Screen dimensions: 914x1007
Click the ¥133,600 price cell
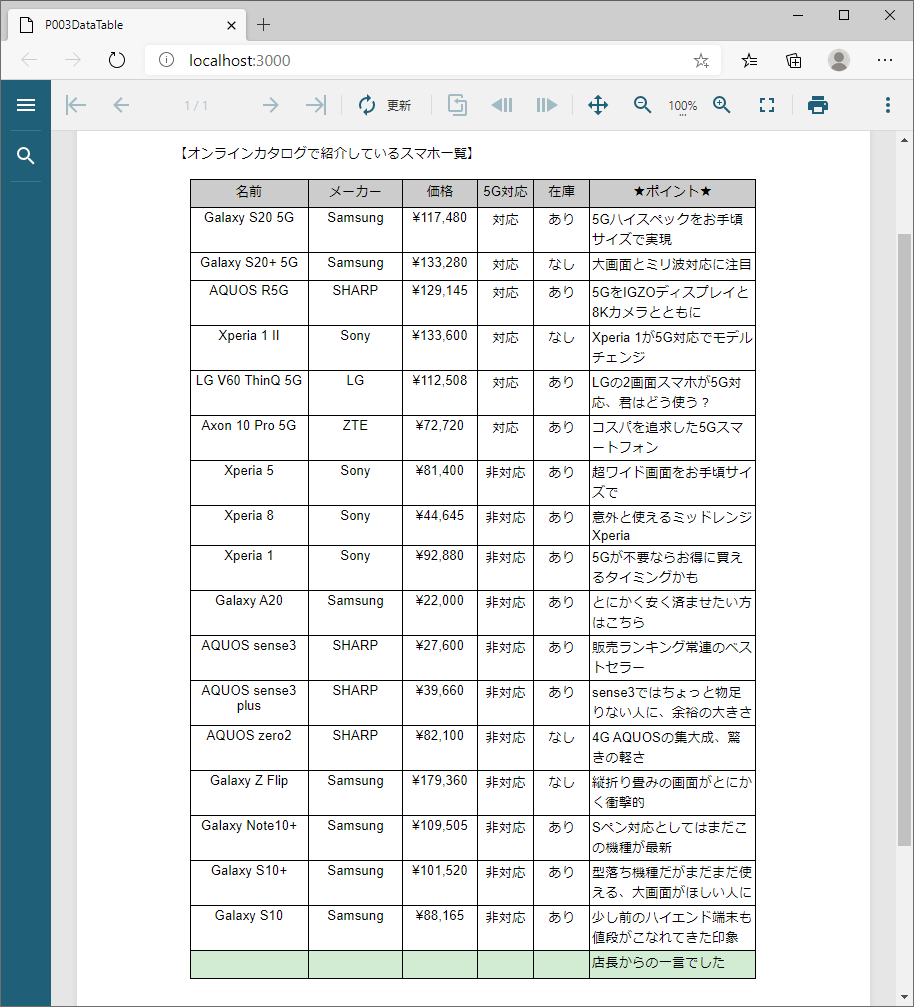[x=440, y=347]
